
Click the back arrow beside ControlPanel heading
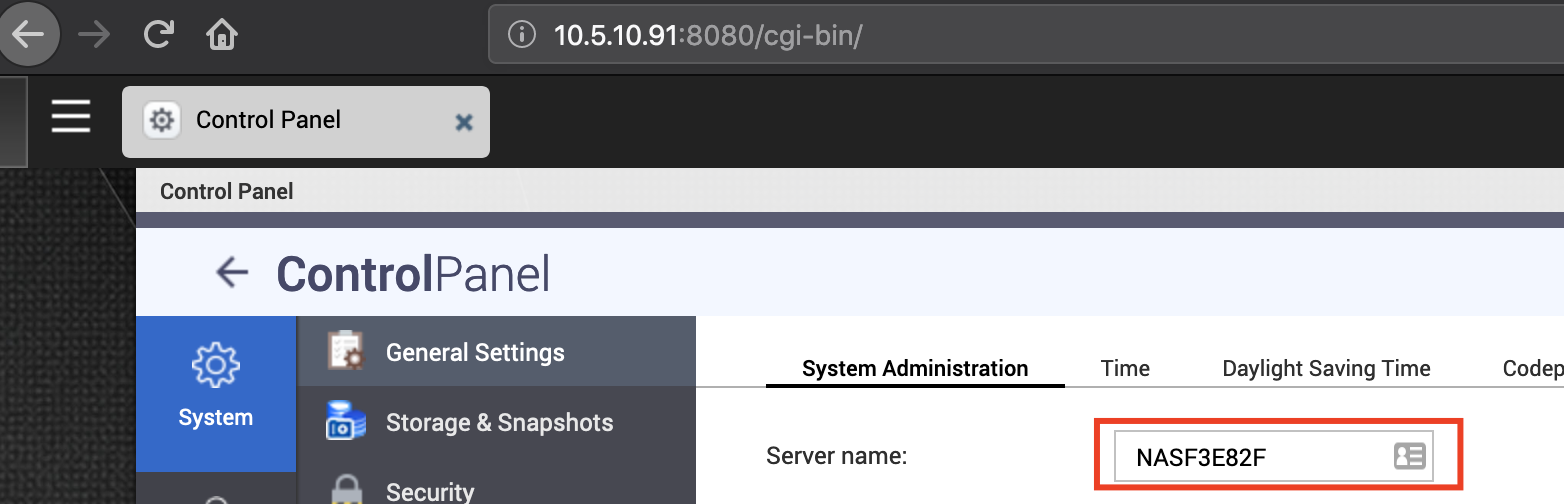pos(232,272)
